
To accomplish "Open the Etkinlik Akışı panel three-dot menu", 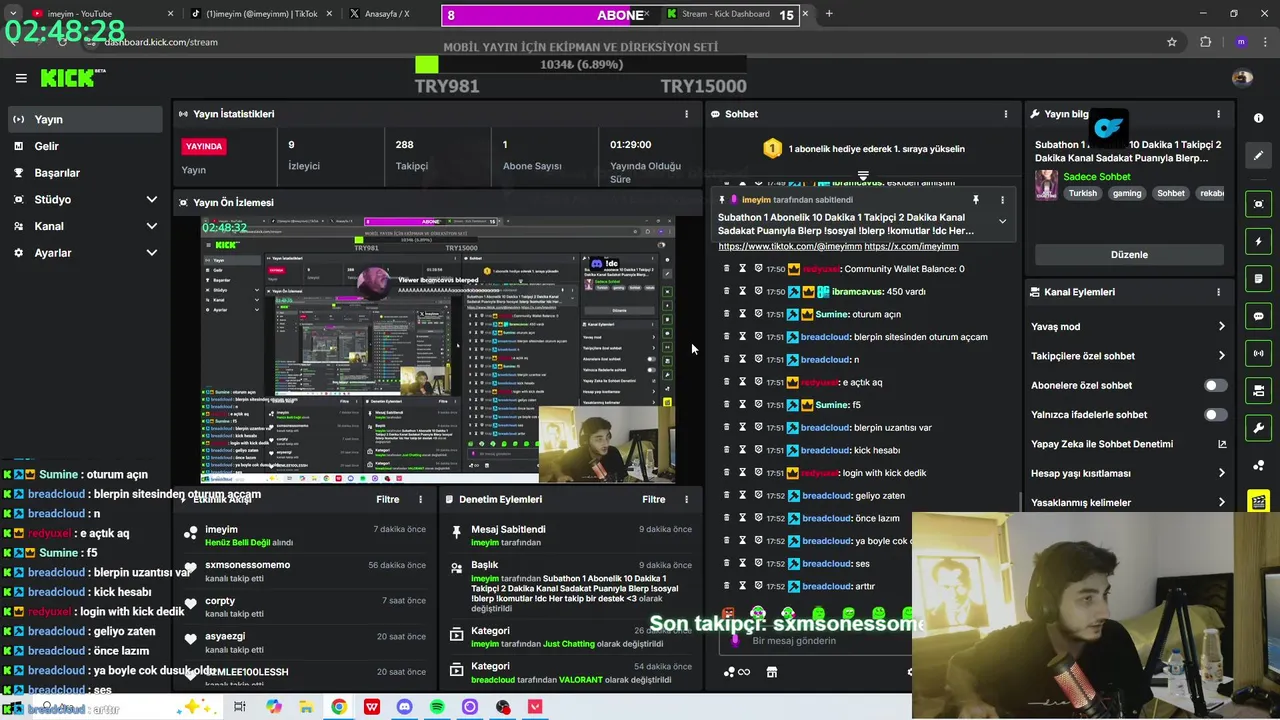I will tap(420, 499).
